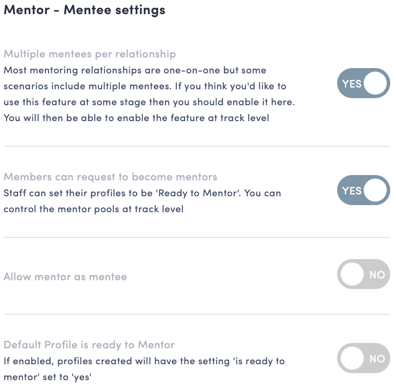The image size is (396, 389).
Task: Click the divider line below Multiple mentees section
Action: coord(197,146)
